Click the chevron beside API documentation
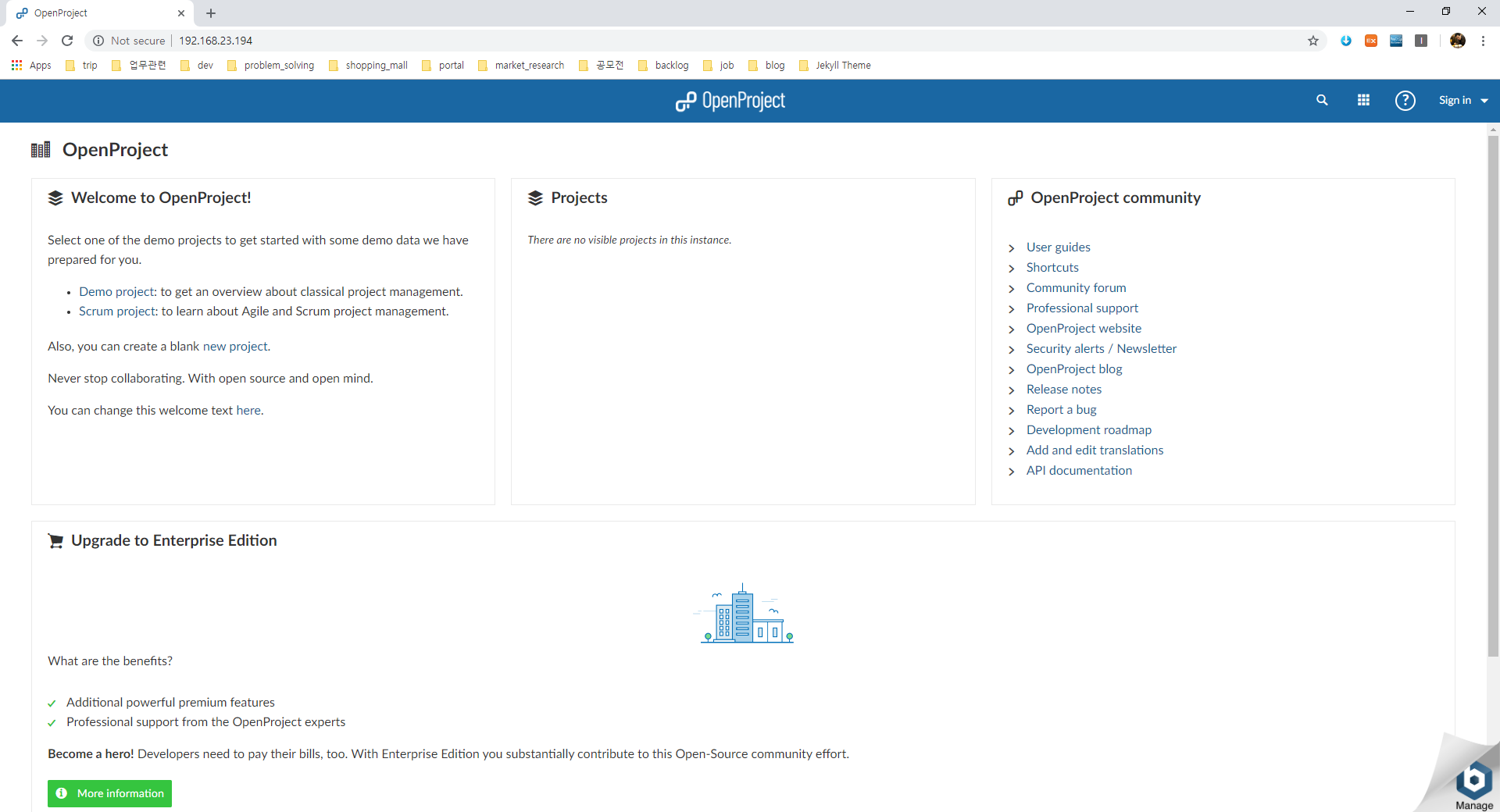This screenshot has height=812, width=1500. 1012,472
